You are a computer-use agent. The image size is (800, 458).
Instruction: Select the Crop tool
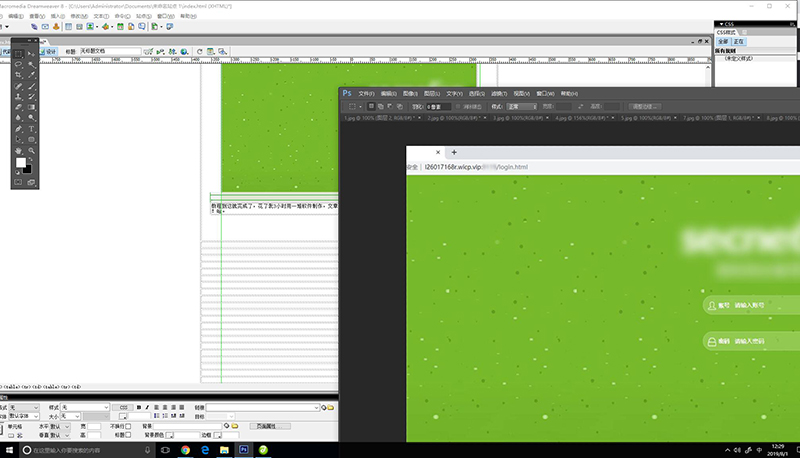point(19,74)
